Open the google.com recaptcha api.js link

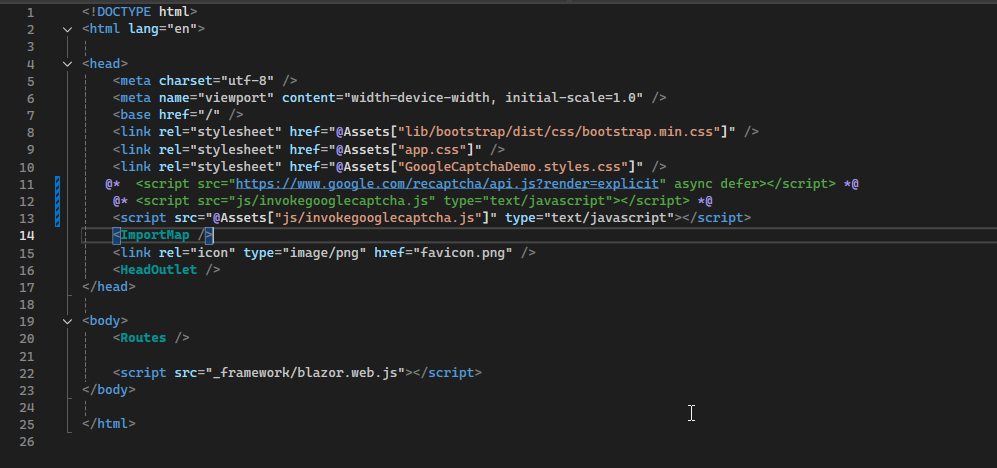click(447, 184)
